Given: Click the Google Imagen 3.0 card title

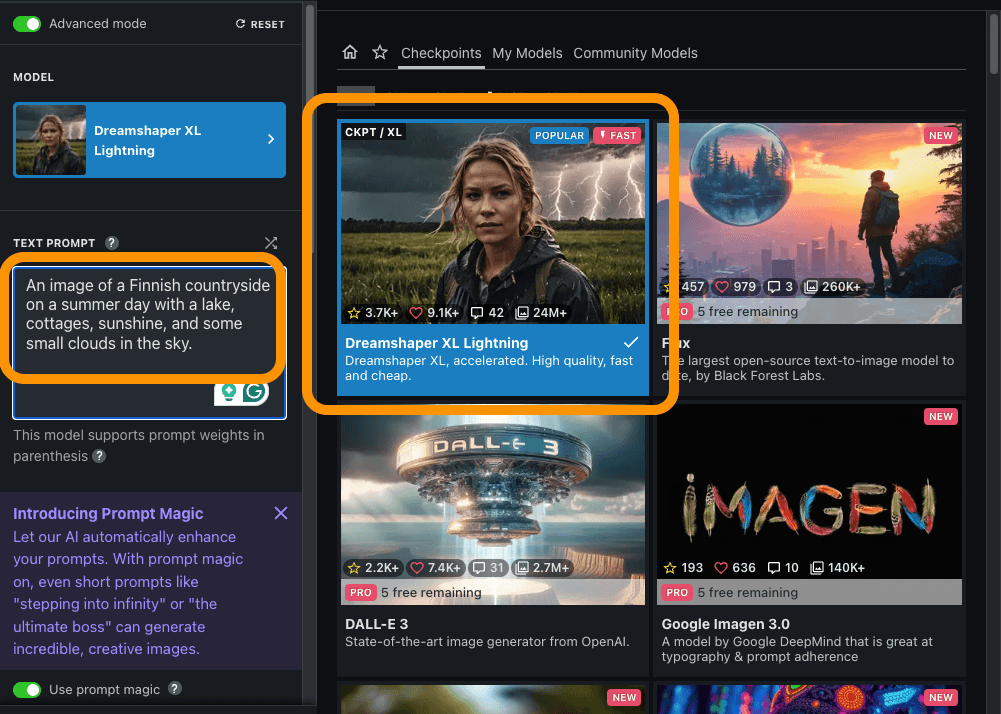Looking at the screenshot, I should pos(725,624).
